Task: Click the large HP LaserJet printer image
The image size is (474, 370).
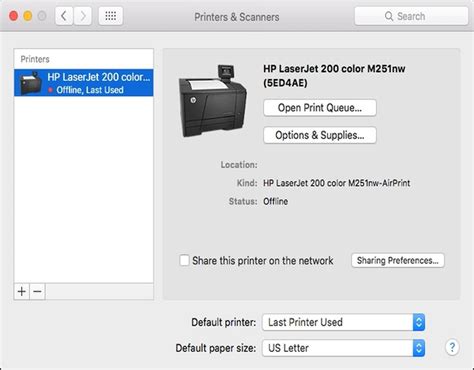Action: pyautogui.click(x=213, y=101)
